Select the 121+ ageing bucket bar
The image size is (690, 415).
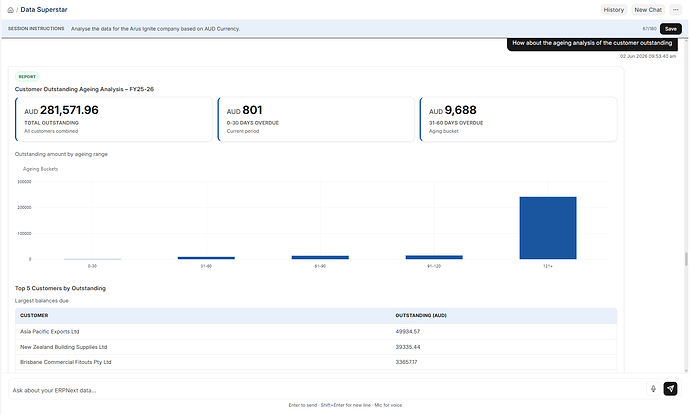click(x=548, y=228)
